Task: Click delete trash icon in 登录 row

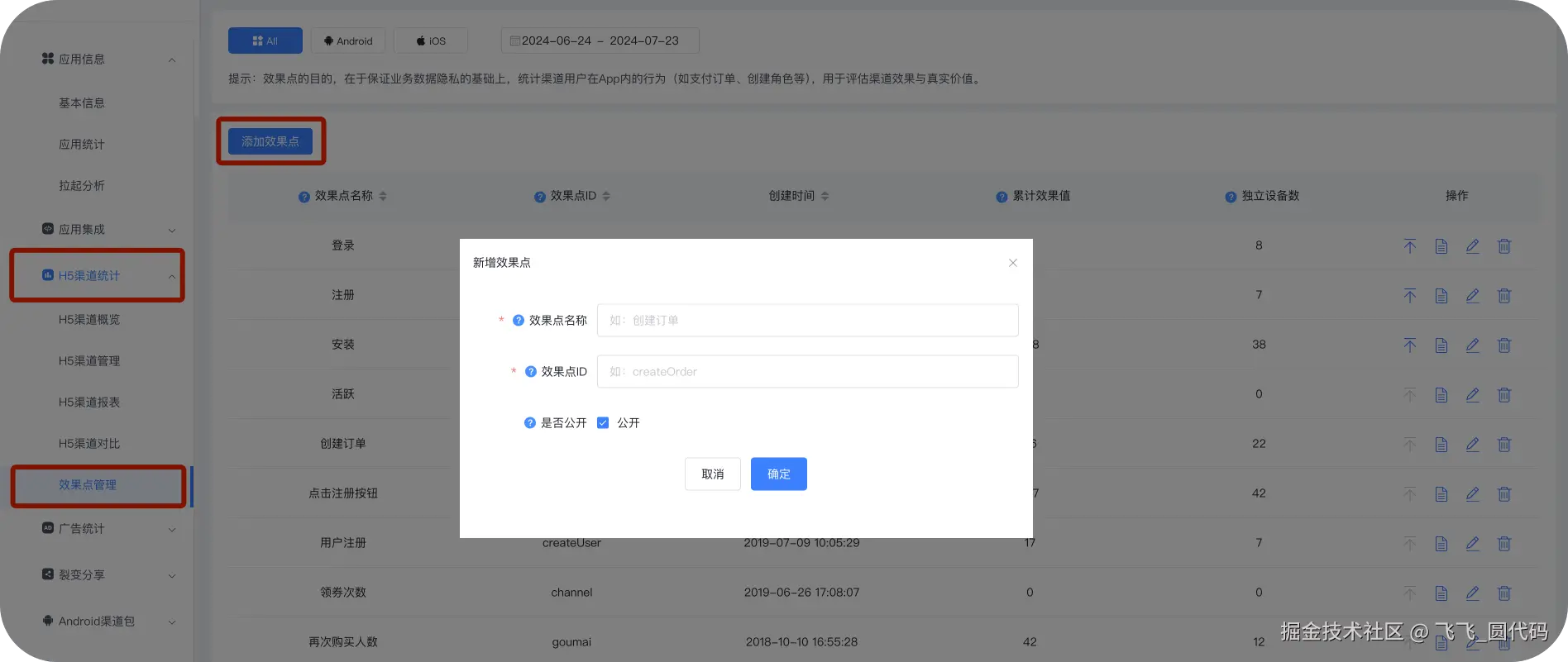Action: 1504,245
